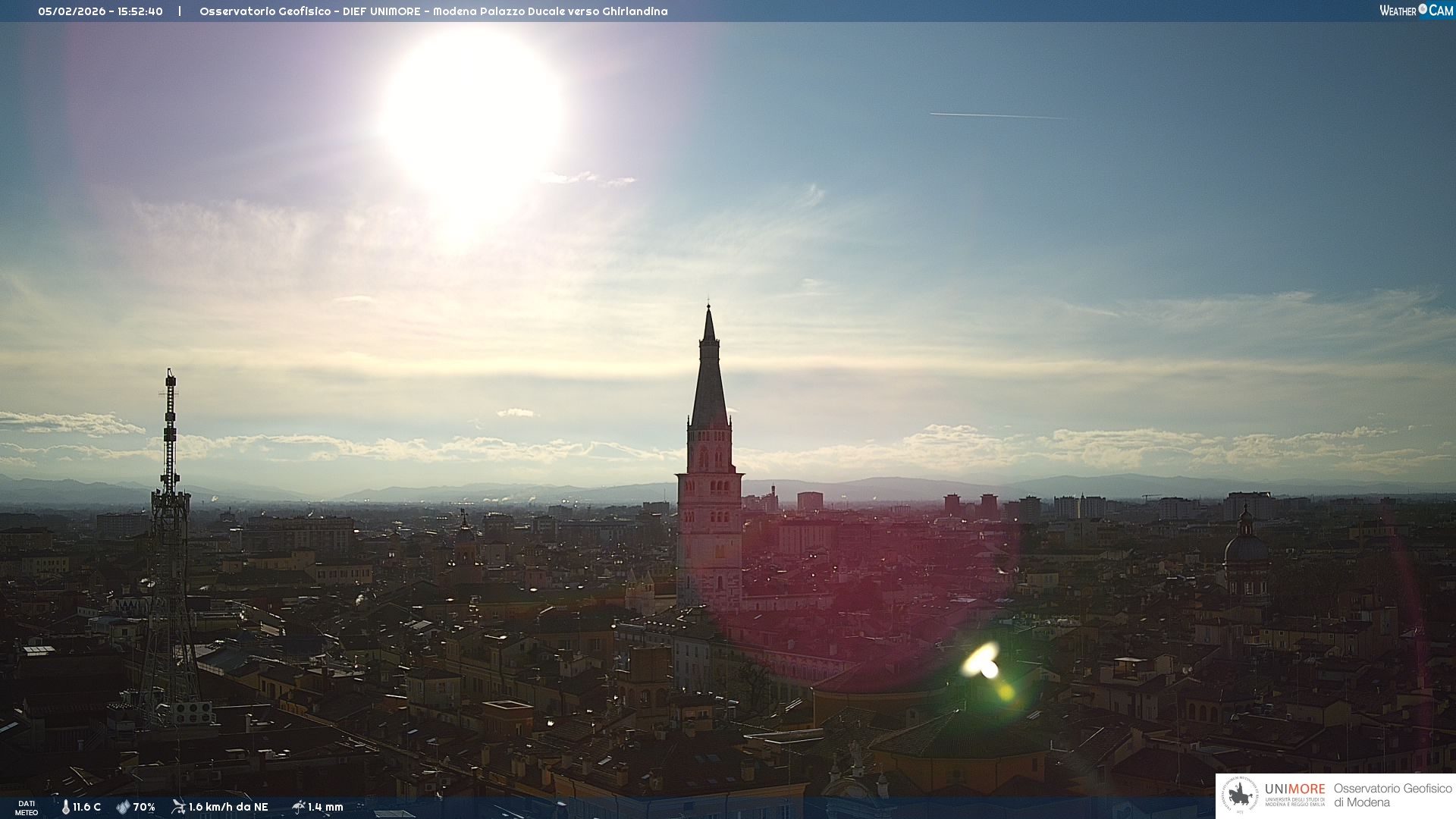Click the 11.6 C temperature reading
1456x819 pixels.
point(86,807)
